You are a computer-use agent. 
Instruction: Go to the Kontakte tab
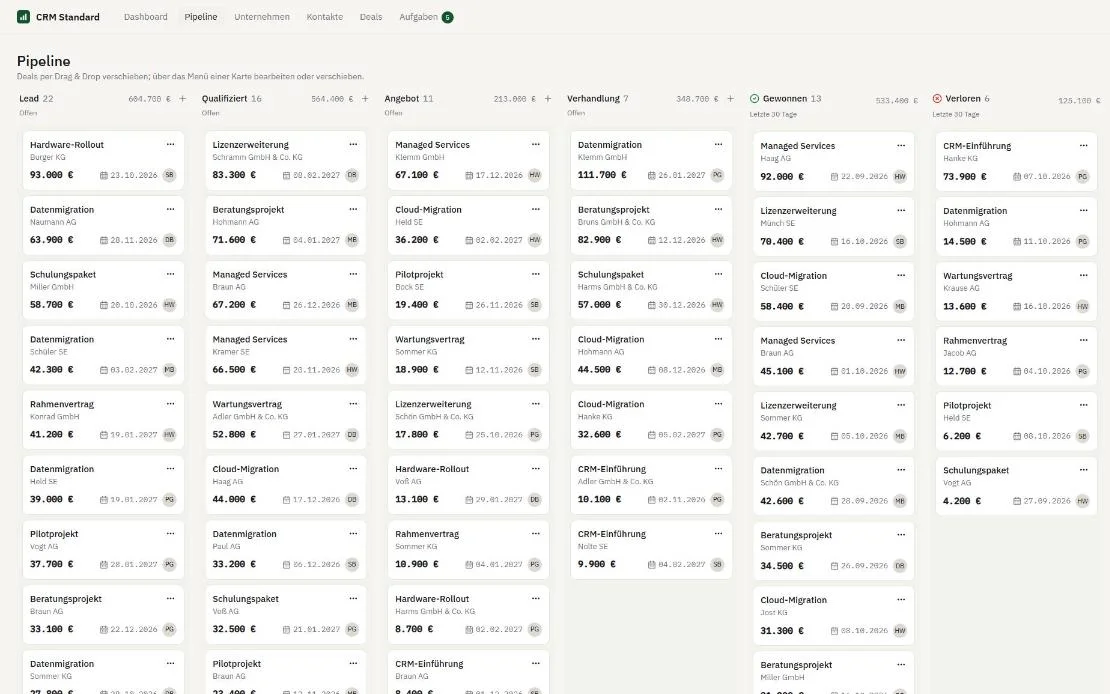tap(325, 17)
